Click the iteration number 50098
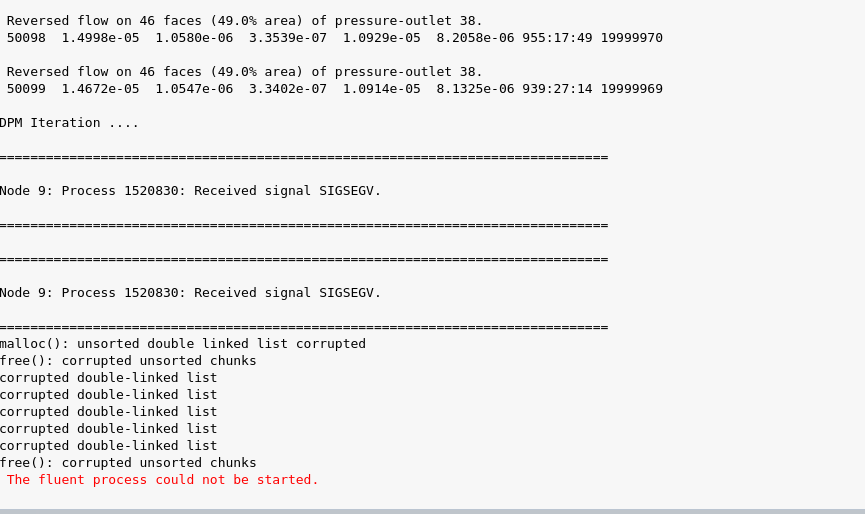The height and width of the screenshot is (514, 865). pos(26,38)
